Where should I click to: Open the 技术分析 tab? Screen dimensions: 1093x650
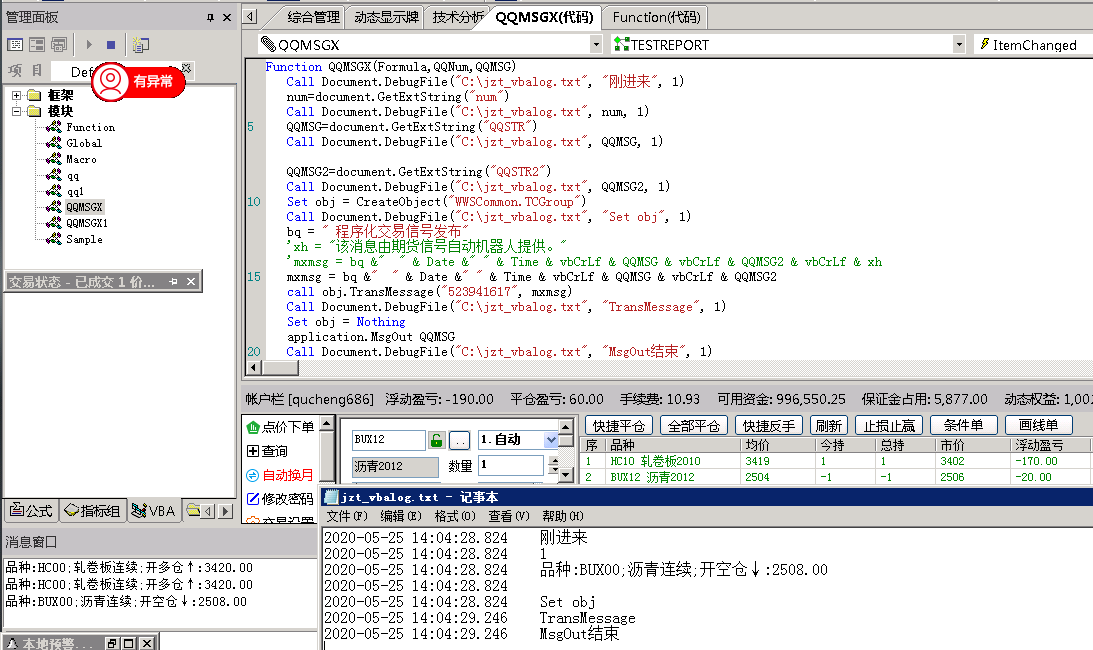pos(457,17)
